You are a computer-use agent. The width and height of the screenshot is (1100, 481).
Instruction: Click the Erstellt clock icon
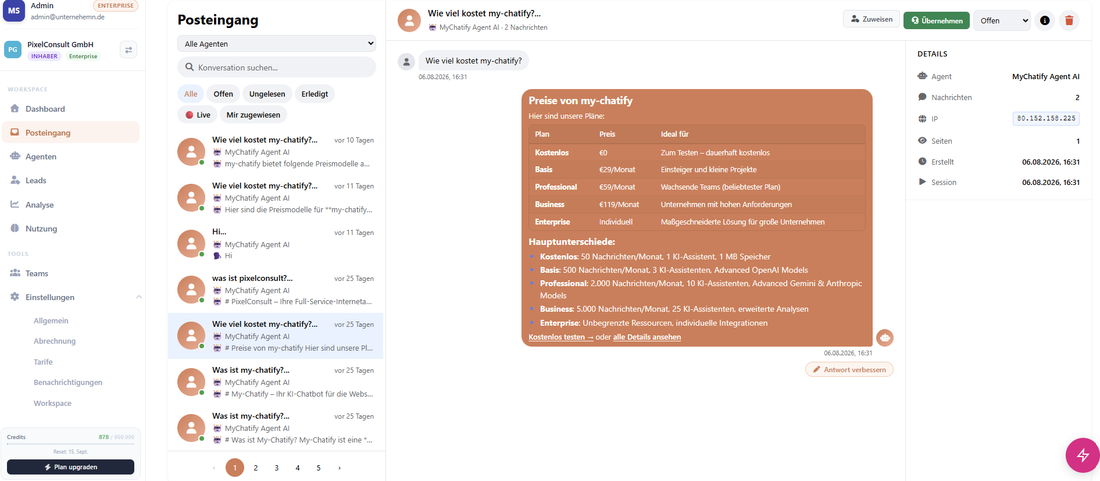click(922, 161)
